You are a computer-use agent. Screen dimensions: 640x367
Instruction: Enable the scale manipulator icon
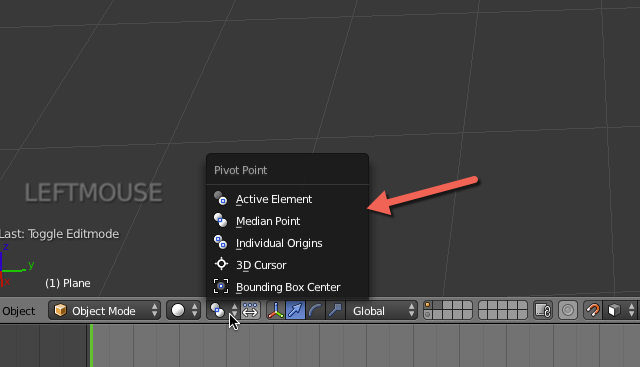point(335,311)
